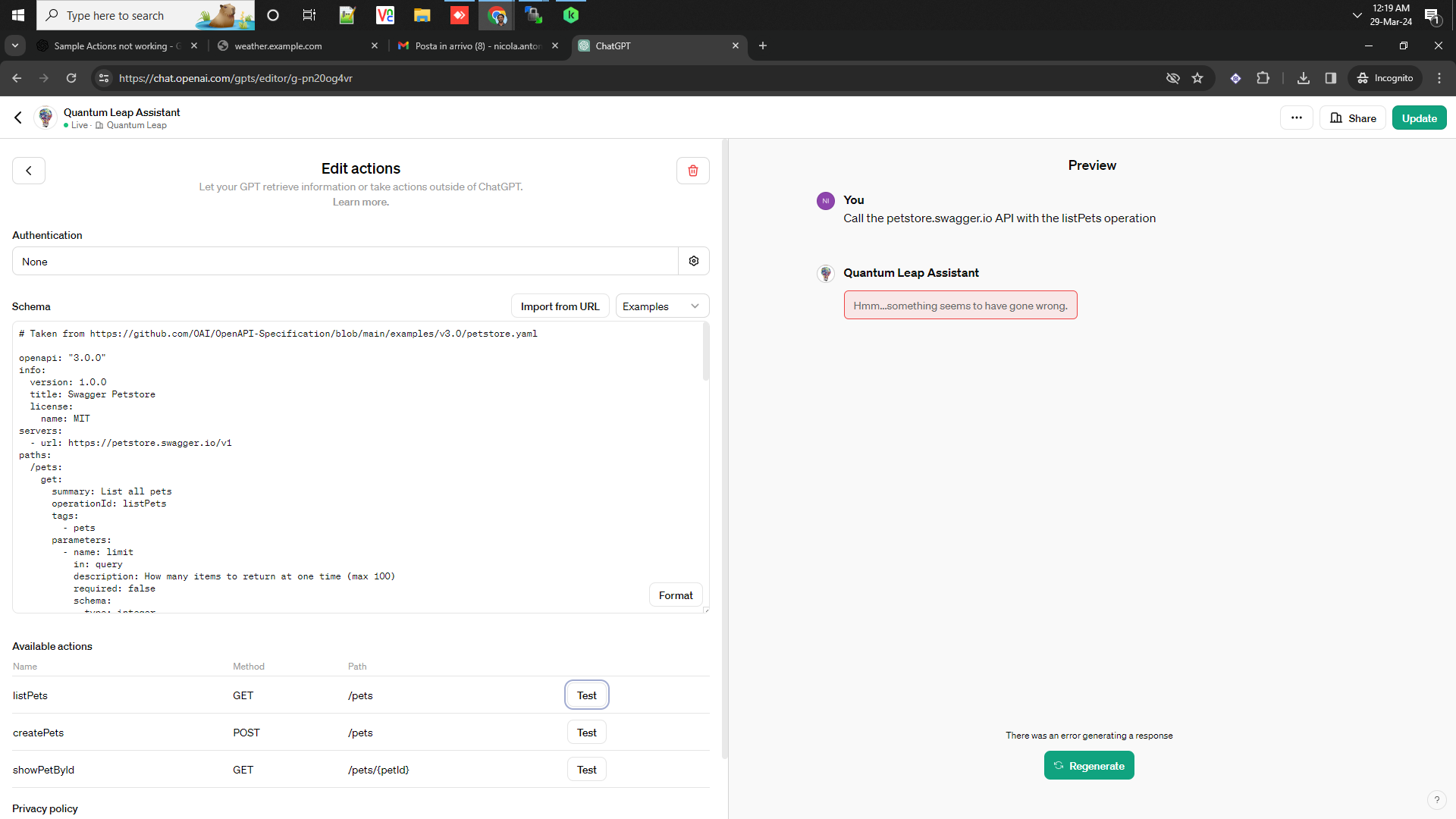1456x819 pixels.
Task: Click the schema editor scrollbar
Action: point(705,351)
